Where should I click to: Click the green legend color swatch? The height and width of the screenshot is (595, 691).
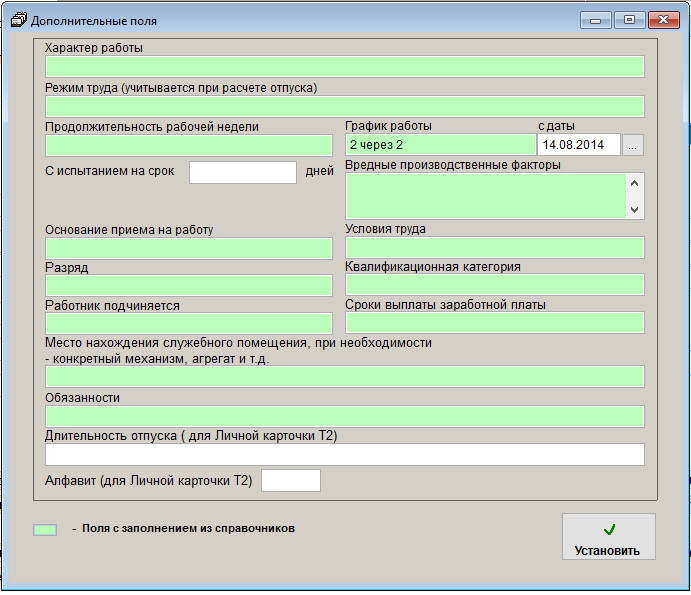(45, 530)
